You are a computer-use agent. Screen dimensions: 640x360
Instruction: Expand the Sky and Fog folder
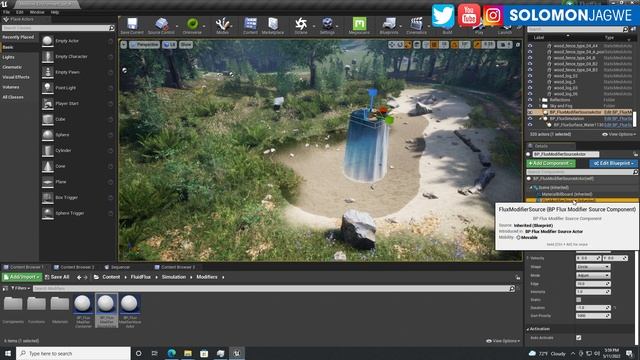click(540, 106)
